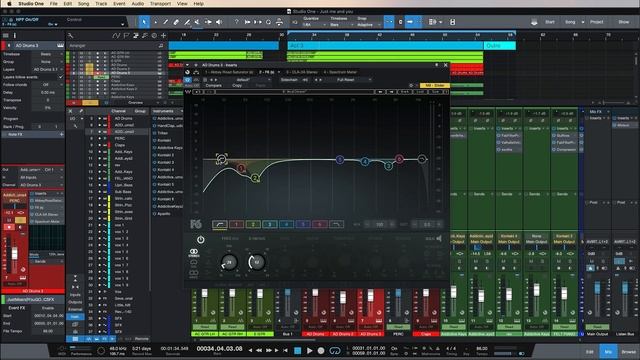
Task: Toggle F6 band 1 button
Action: (x=236, y=224)
